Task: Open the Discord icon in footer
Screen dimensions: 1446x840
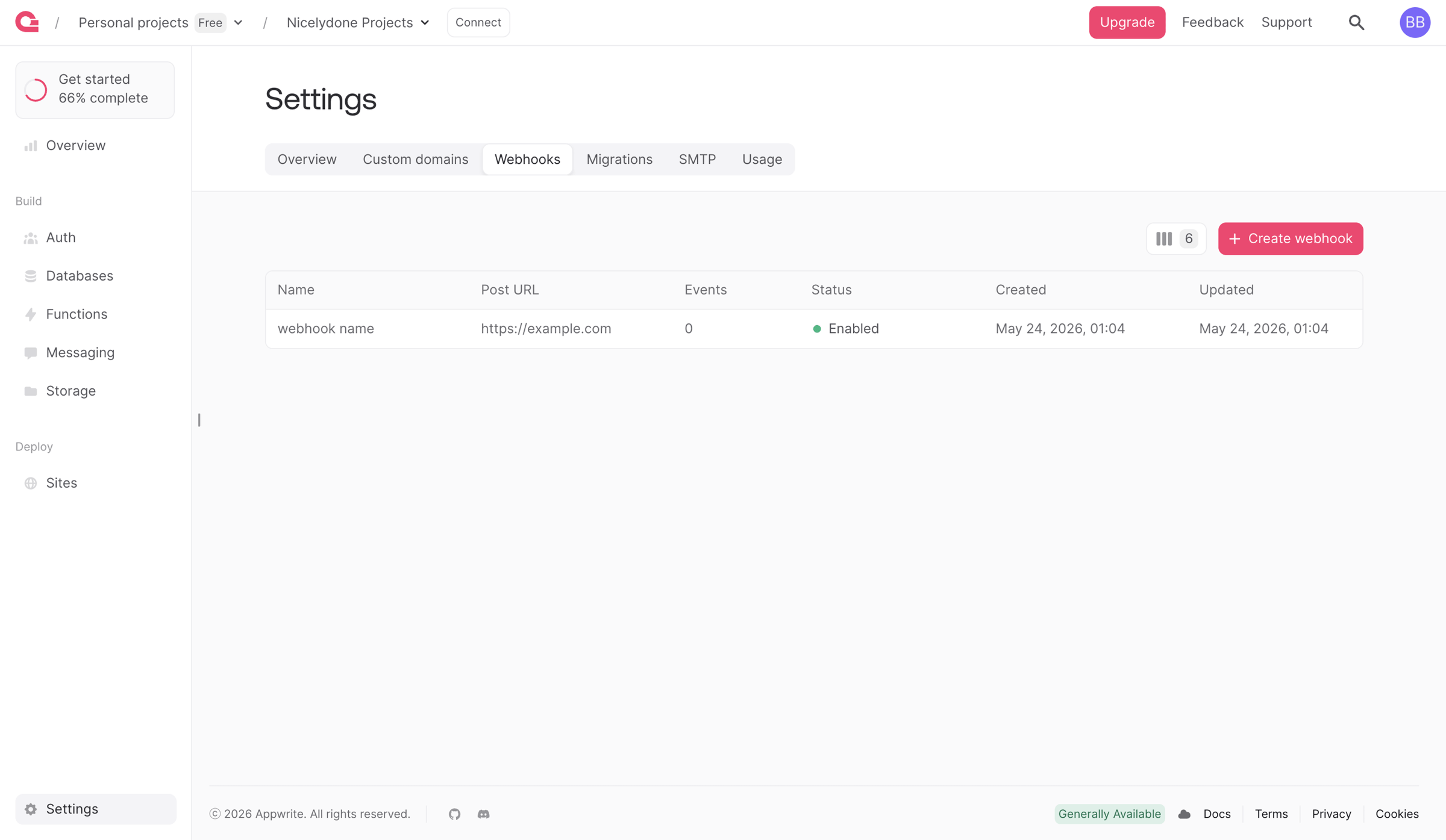Action: 483,814
